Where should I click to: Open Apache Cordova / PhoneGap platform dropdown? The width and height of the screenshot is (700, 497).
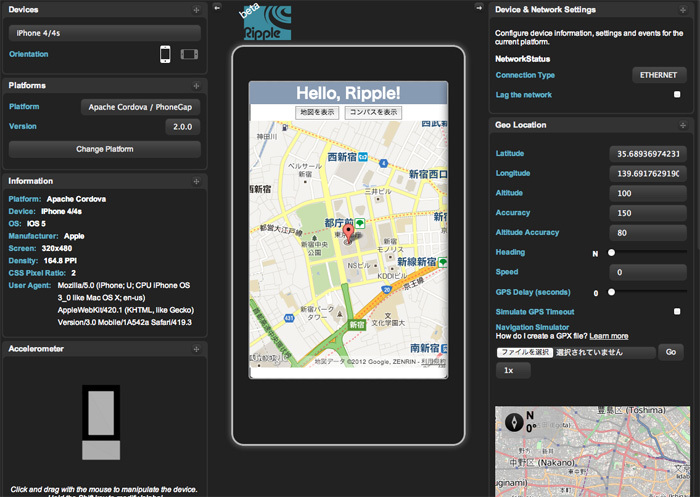(140, 107)
